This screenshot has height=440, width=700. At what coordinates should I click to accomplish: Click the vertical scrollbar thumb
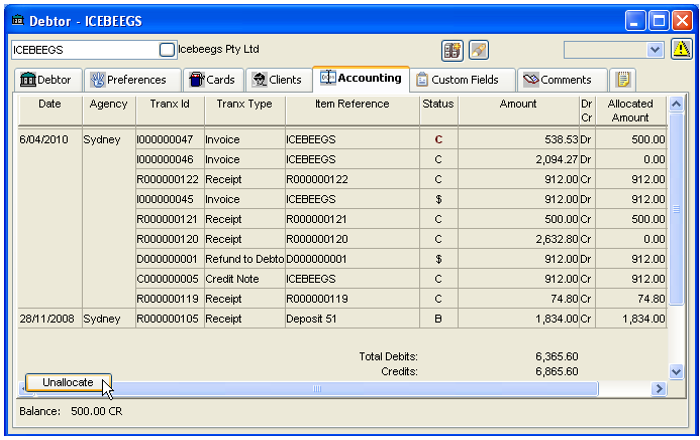676,209
